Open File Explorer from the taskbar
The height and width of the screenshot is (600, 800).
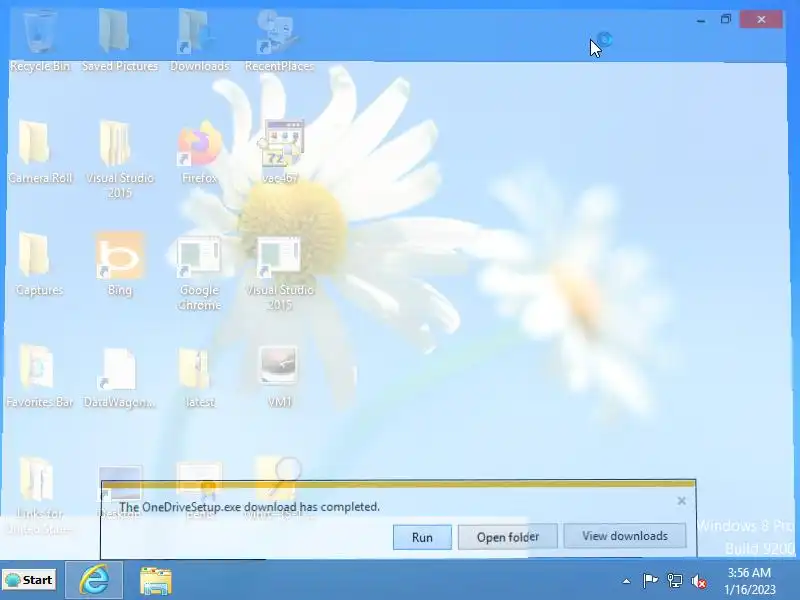click(156, 581)
